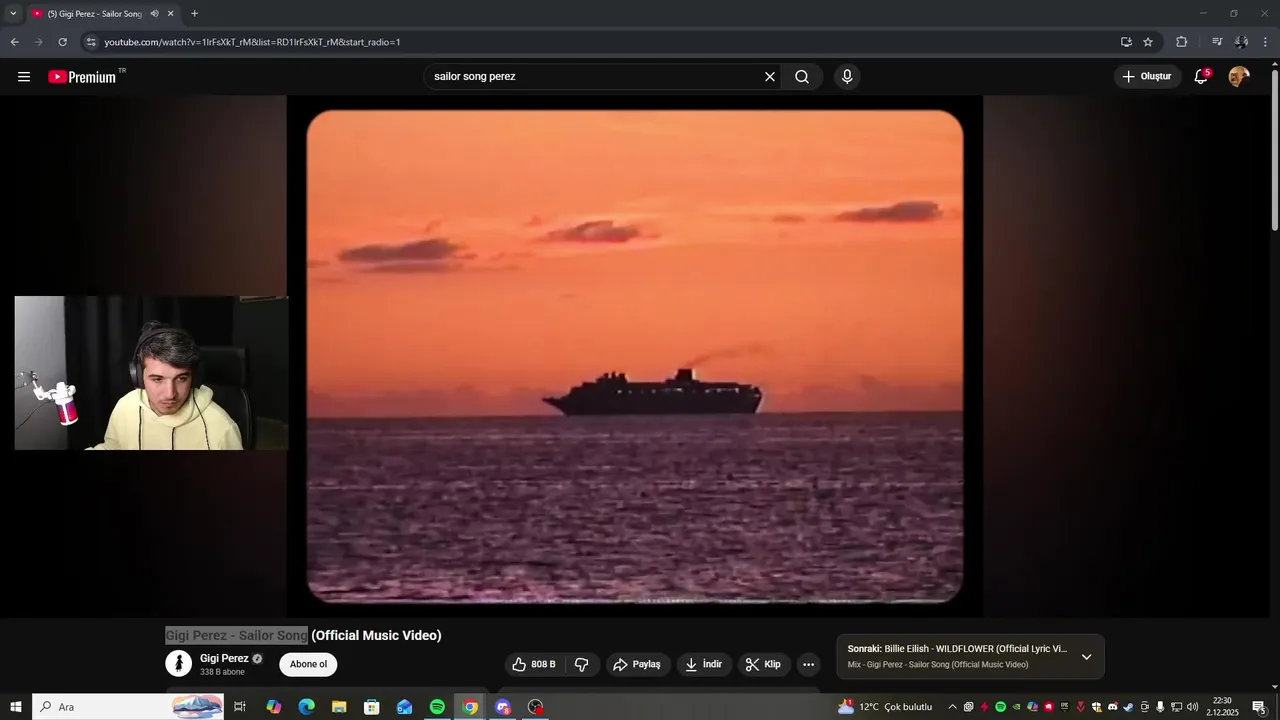
Task: Open Microsoft Edge from taskbar
Action: point(307,707)
